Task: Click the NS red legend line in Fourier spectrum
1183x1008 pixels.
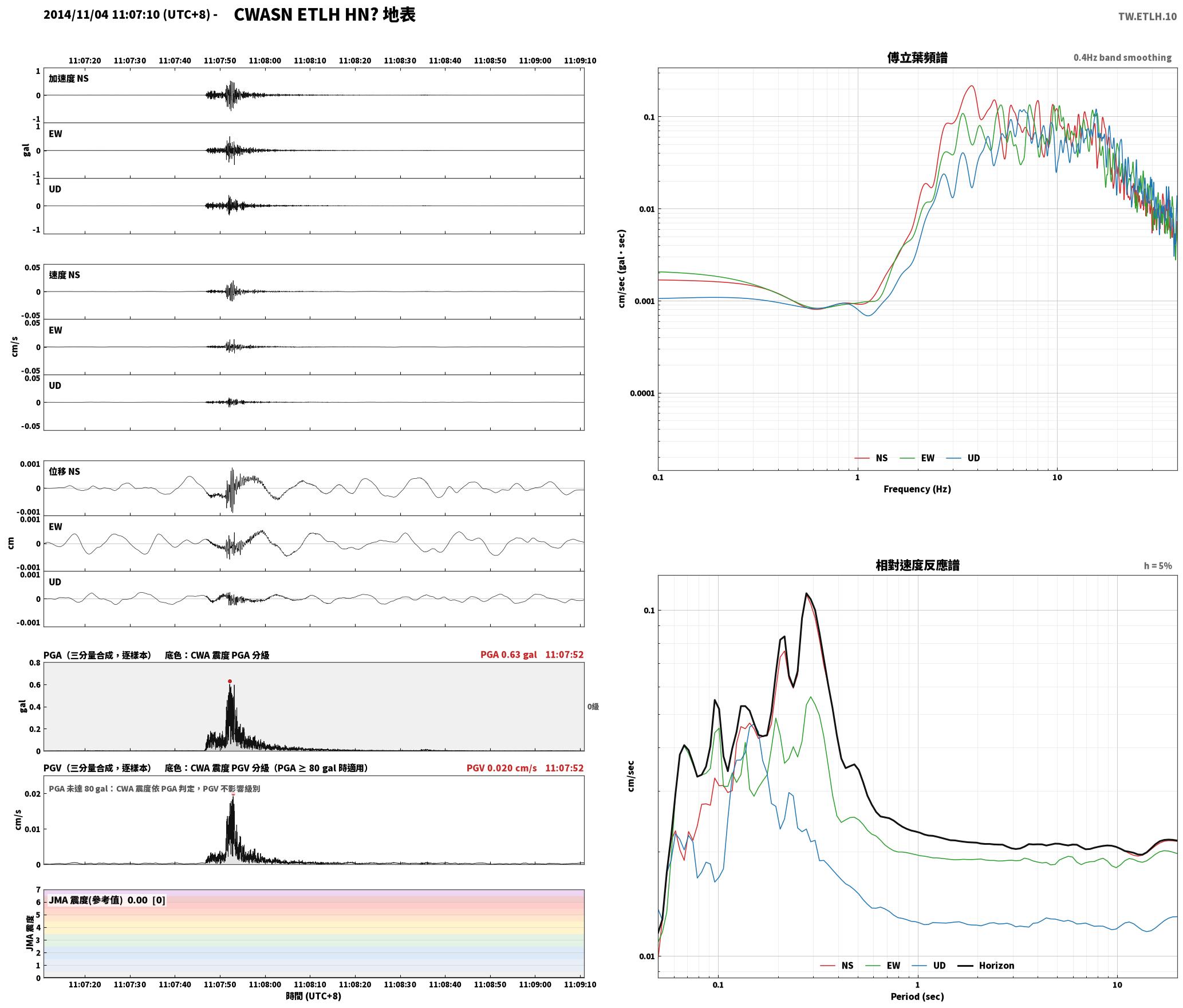Action: pyautogui.click(x=862, y=458)
